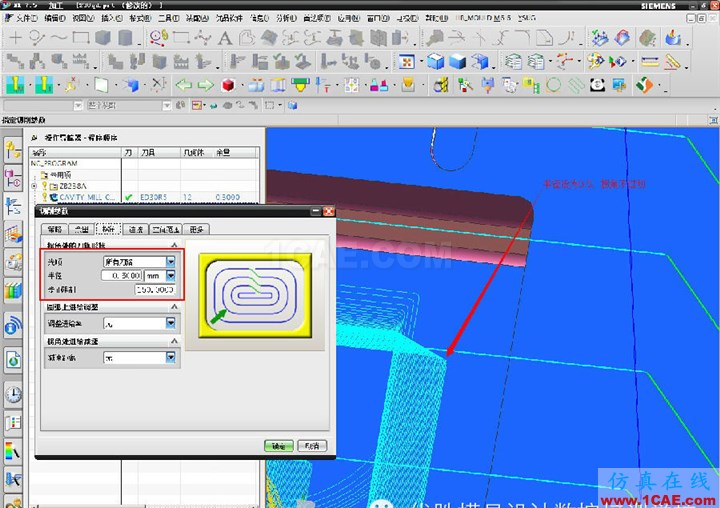Switch to the 空间范围 tab
720x508 pixels.
click(165, 229)
